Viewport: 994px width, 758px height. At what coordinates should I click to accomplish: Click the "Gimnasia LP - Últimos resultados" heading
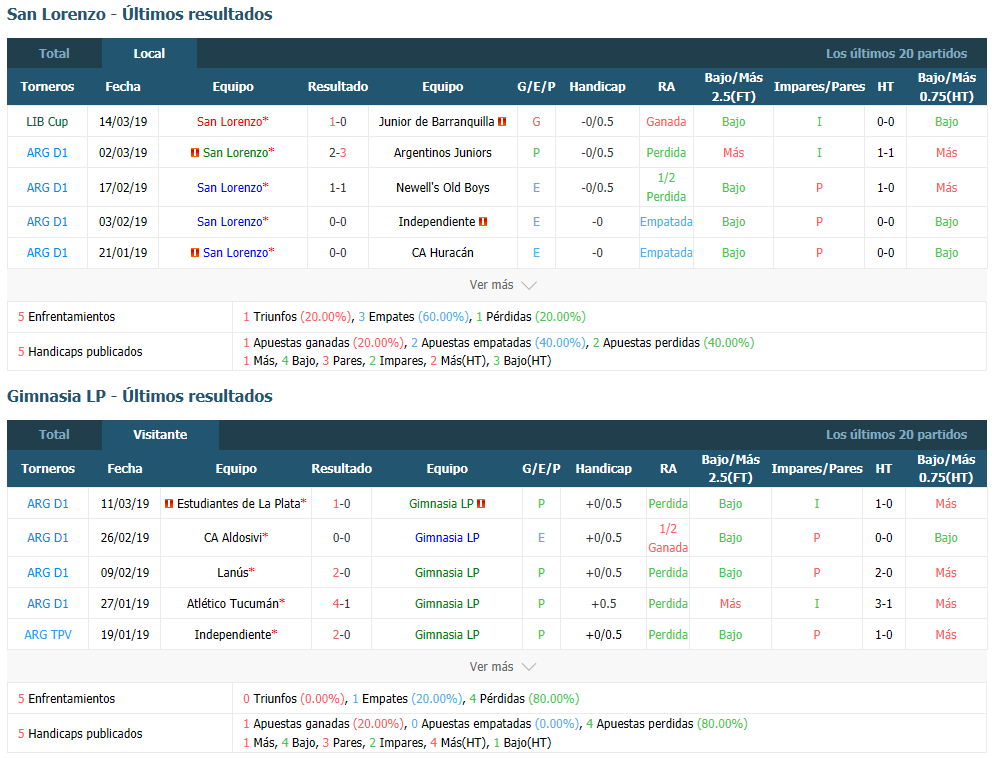pyautogui.click(x=139, y=396)
